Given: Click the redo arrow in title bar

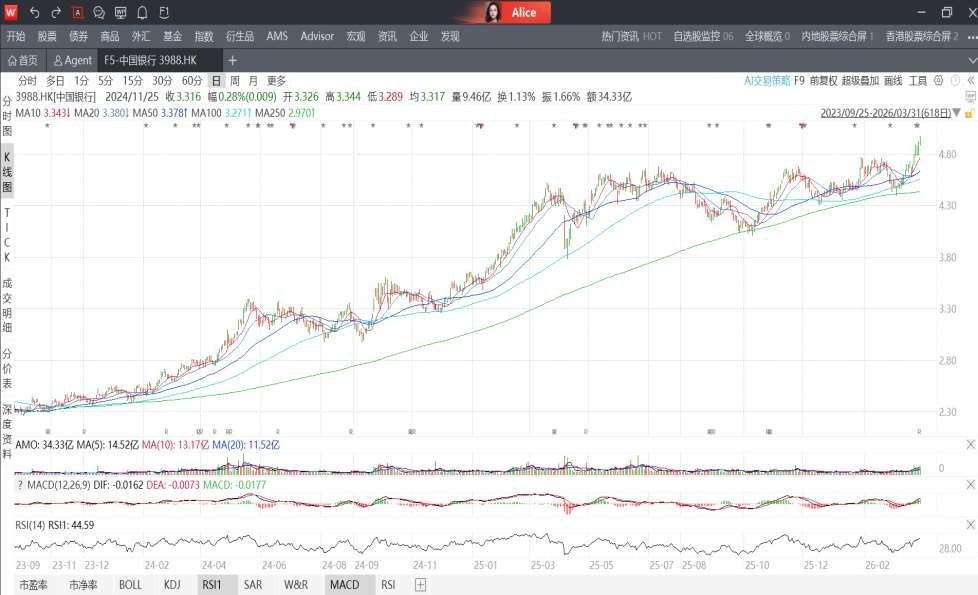Looking at the screenshot, I should click(56, 13).
